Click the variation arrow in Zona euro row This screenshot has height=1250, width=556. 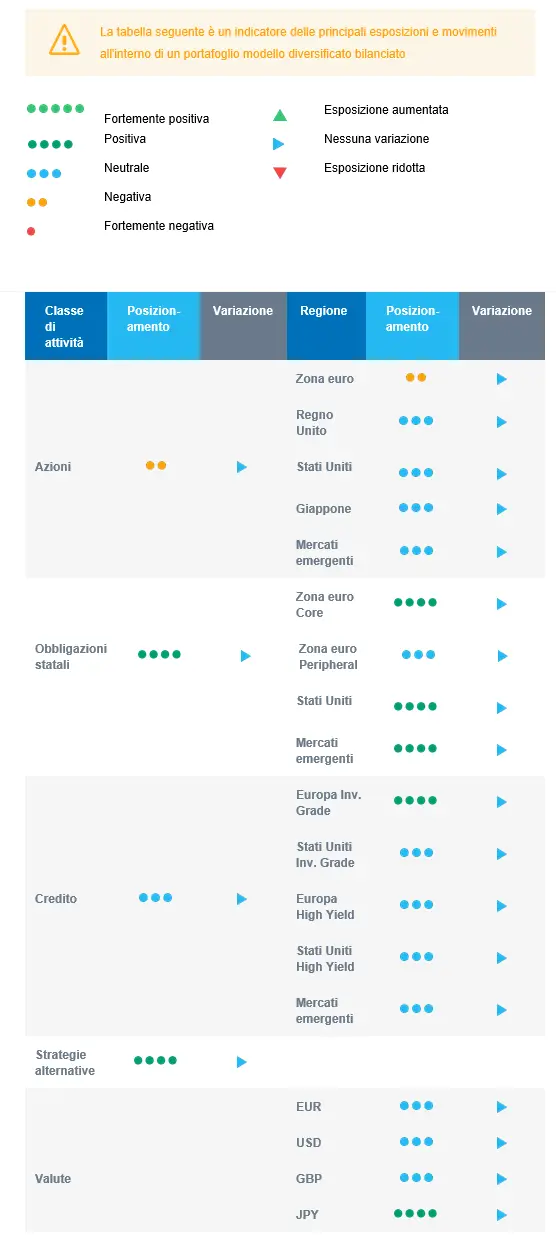(x=502, y=380)
